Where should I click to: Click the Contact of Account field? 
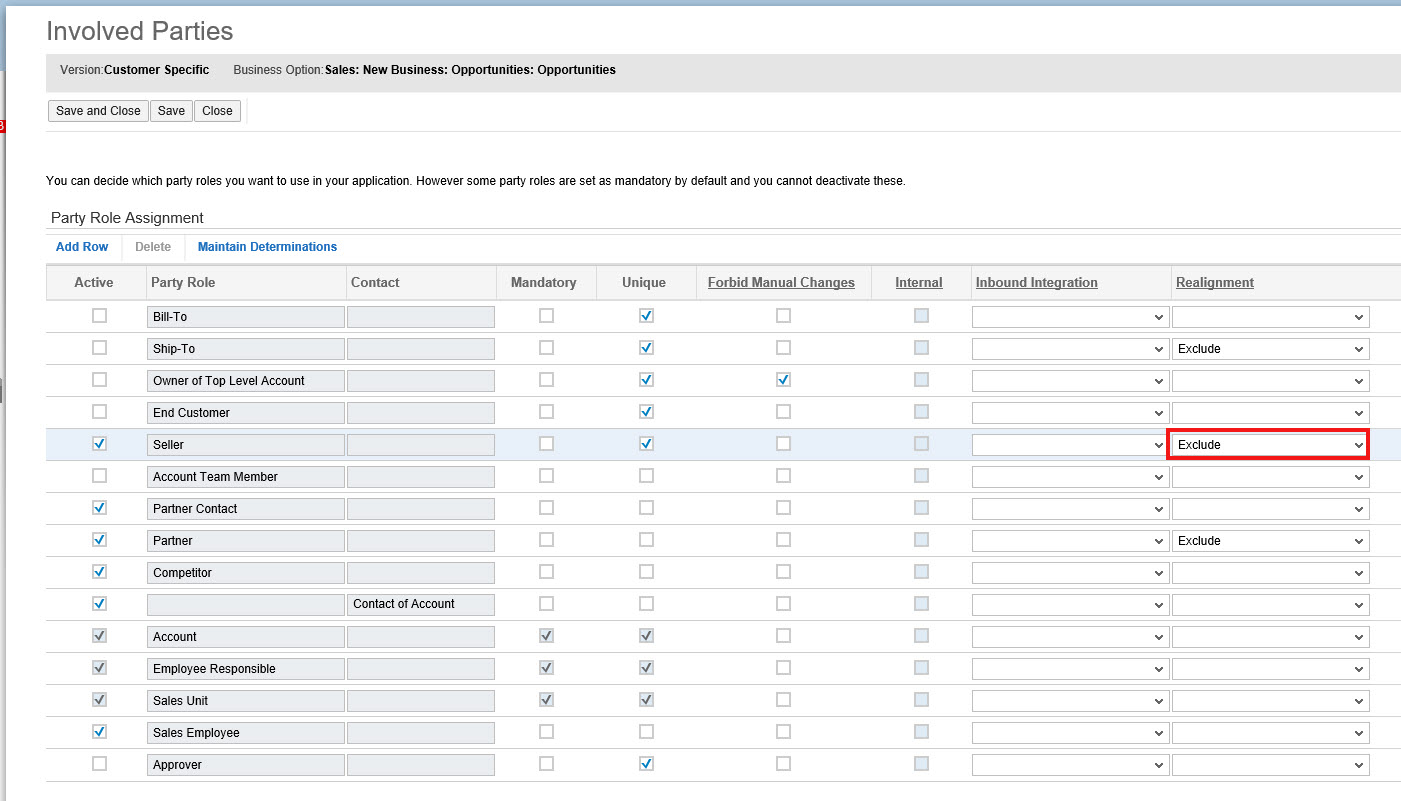pyautogui.click(x=421, y=604)
